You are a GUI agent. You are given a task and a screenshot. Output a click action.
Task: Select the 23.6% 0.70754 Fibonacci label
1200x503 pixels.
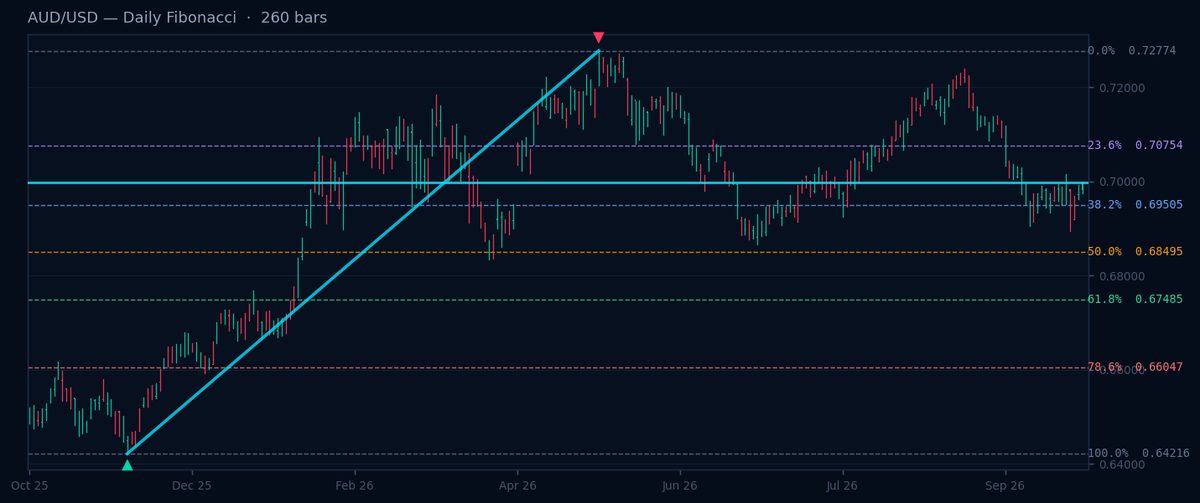1135,146
